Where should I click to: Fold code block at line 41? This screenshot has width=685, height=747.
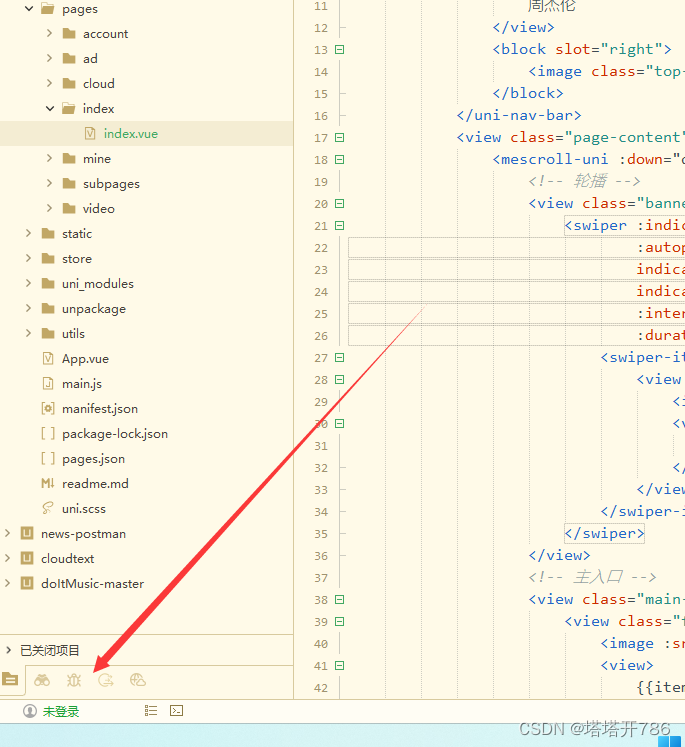tap(340, 666)
